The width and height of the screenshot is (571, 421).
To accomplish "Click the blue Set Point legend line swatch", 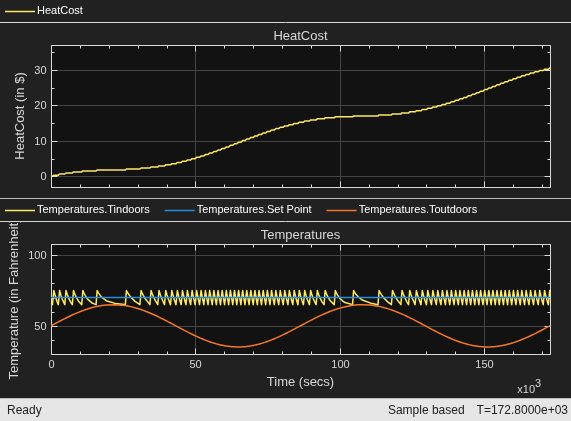I will pyautogui.click(x=180, y=210).
